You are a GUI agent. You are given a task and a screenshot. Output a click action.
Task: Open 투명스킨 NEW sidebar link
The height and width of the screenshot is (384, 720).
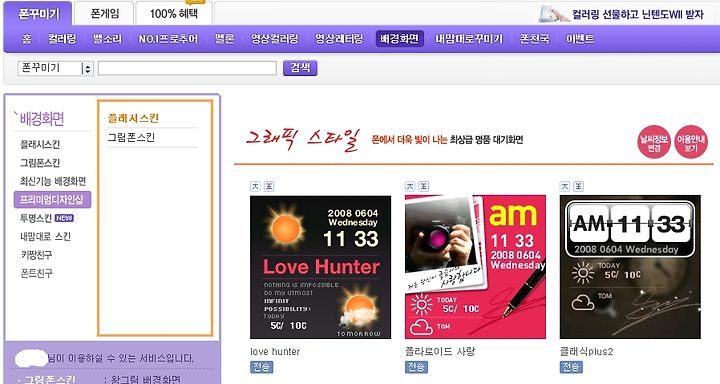click(x=46, y=218)
